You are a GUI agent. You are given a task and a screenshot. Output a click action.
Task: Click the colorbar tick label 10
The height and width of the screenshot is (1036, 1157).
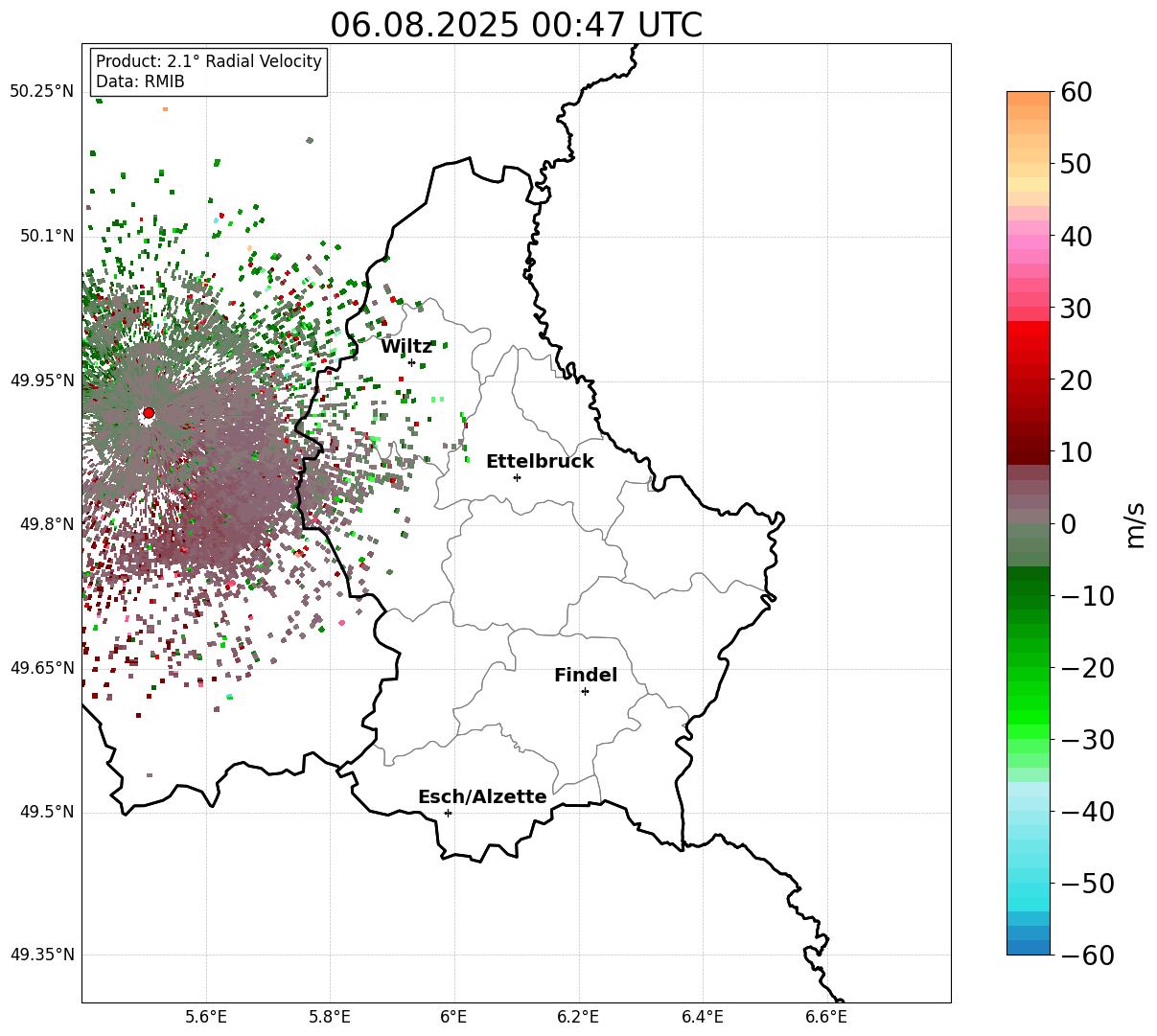[1076, 452]
